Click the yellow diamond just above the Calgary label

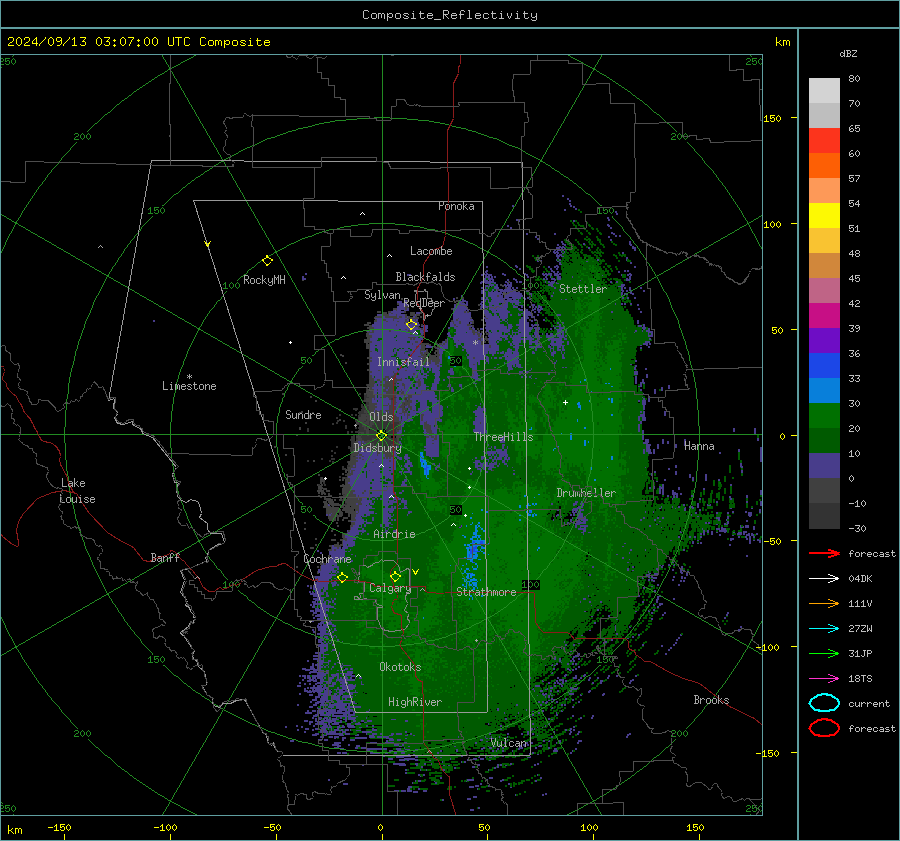[x=395, y=576]
